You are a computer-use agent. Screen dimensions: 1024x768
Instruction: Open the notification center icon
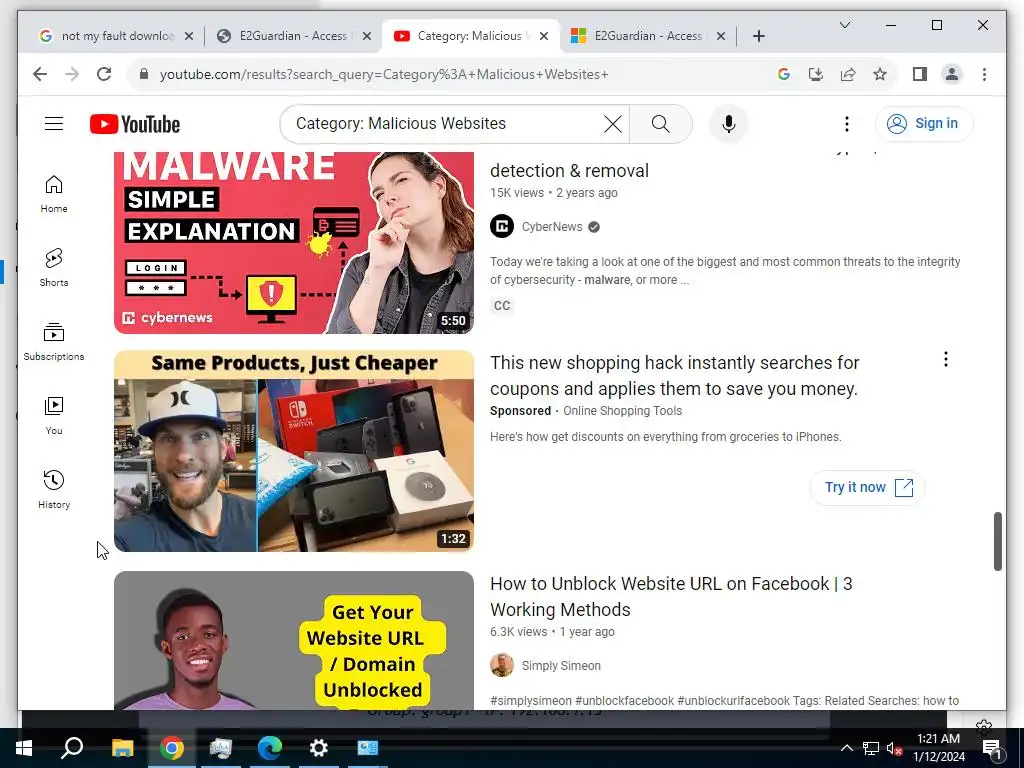pos(991,748)
